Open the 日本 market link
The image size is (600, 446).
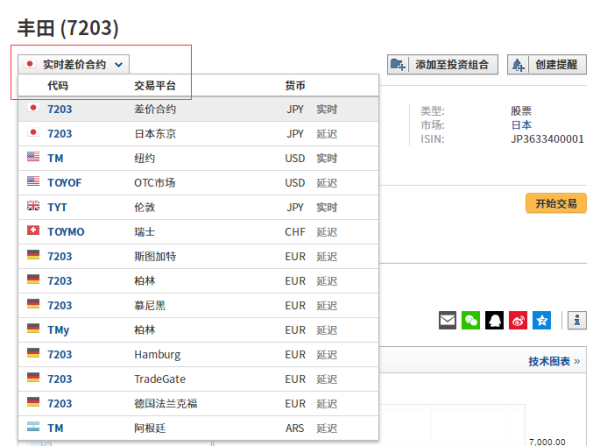(x=521, y=125)
